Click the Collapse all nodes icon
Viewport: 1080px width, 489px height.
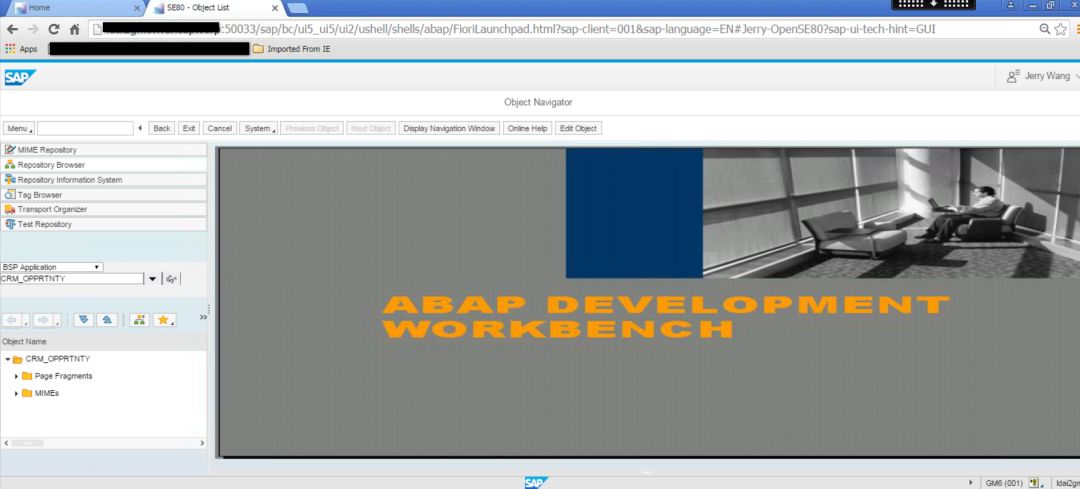pos(107,320)
